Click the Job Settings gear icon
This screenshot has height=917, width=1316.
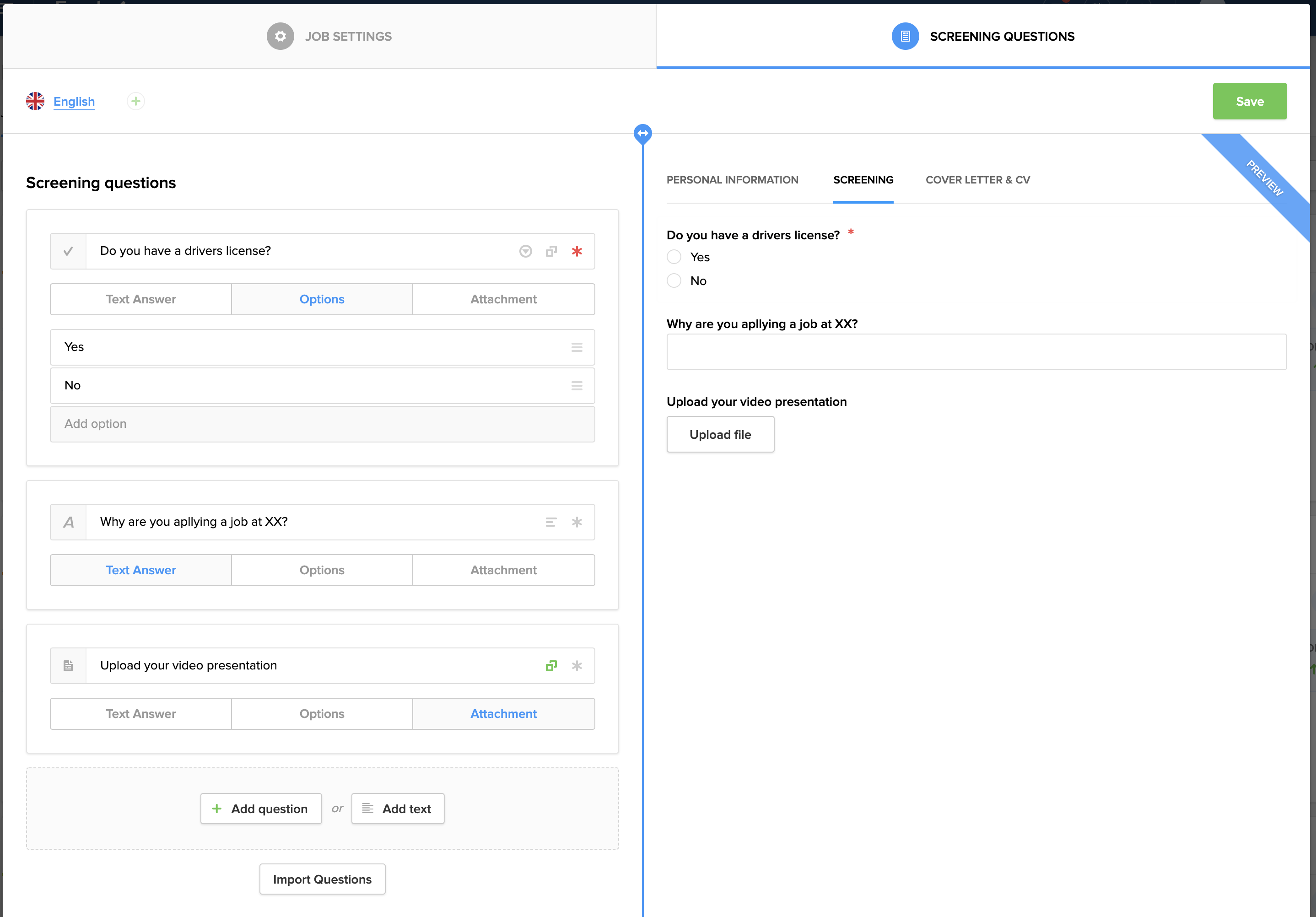pyautogui.click(x=280, y=36)
